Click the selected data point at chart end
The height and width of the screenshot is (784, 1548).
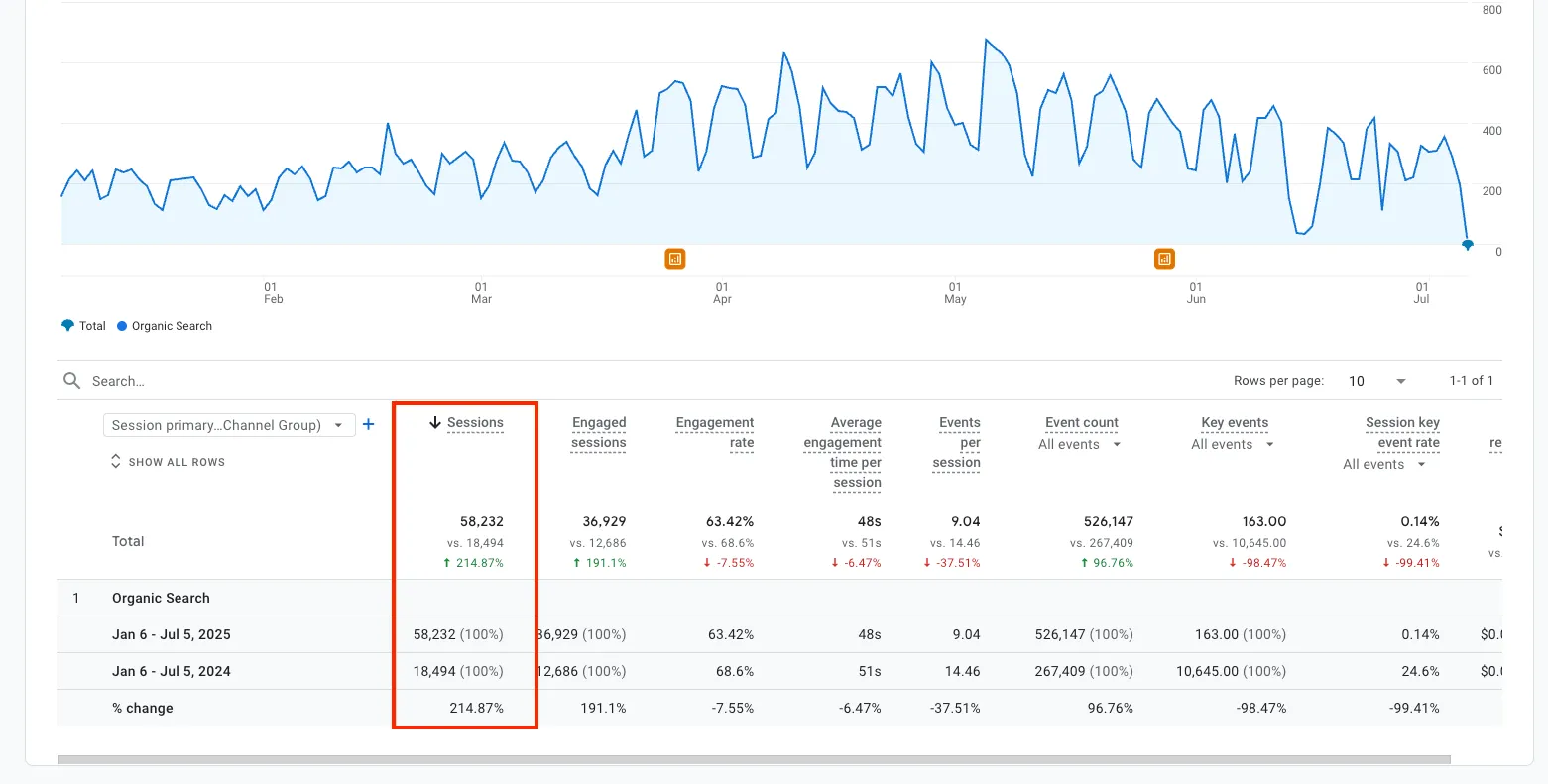click(1467, 244)
